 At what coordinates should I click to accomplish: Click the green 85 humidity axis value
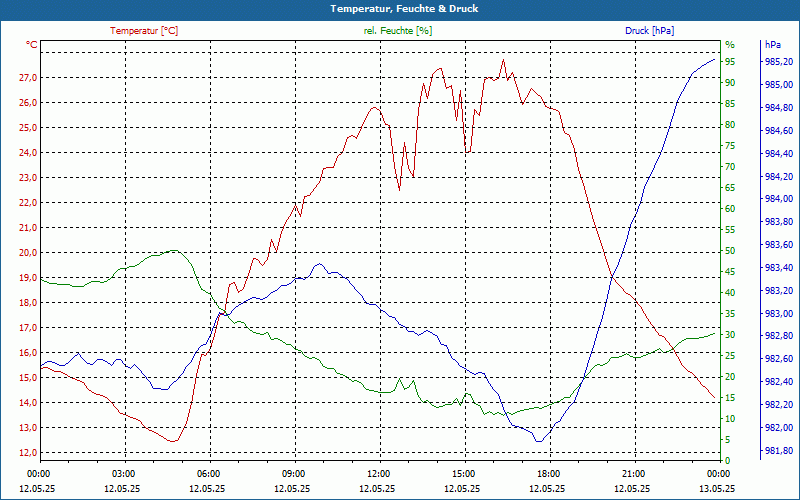coord(730,104)
